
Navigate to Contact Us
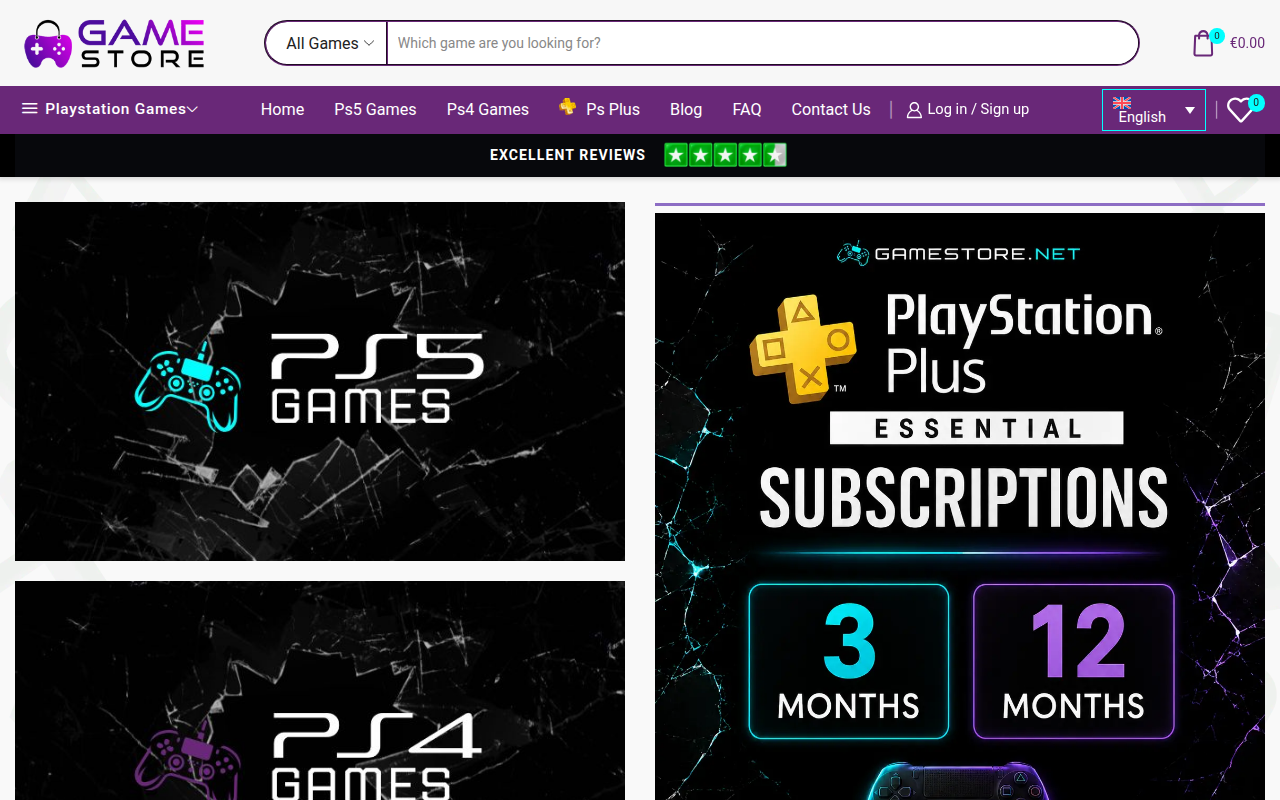831,109
